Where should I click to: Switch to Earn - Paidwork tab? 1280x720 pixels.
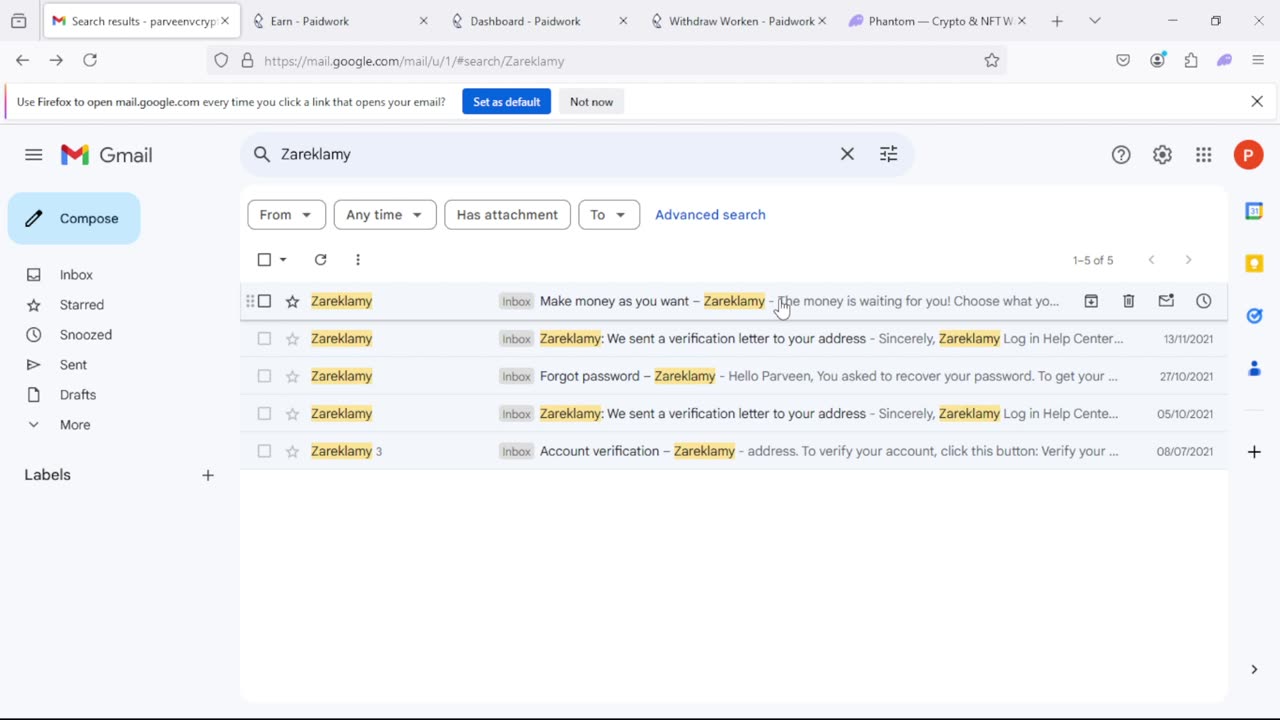tap(340, 21)
